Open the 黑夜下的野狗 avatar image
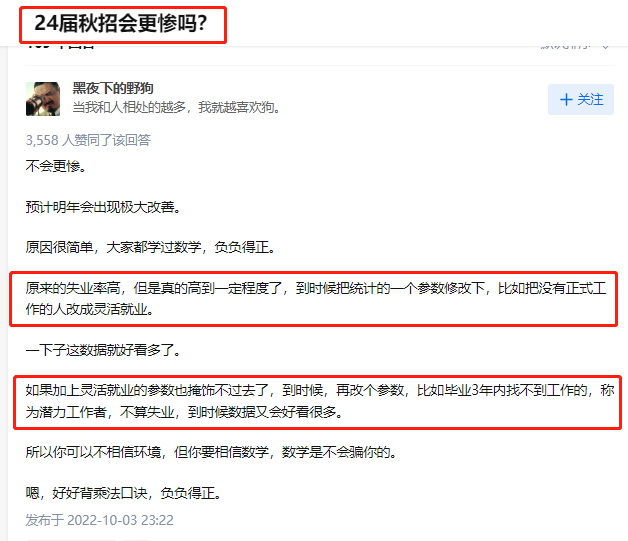This screenshot has height=541, width=628. pyautogui.click(x=43, y=99)
